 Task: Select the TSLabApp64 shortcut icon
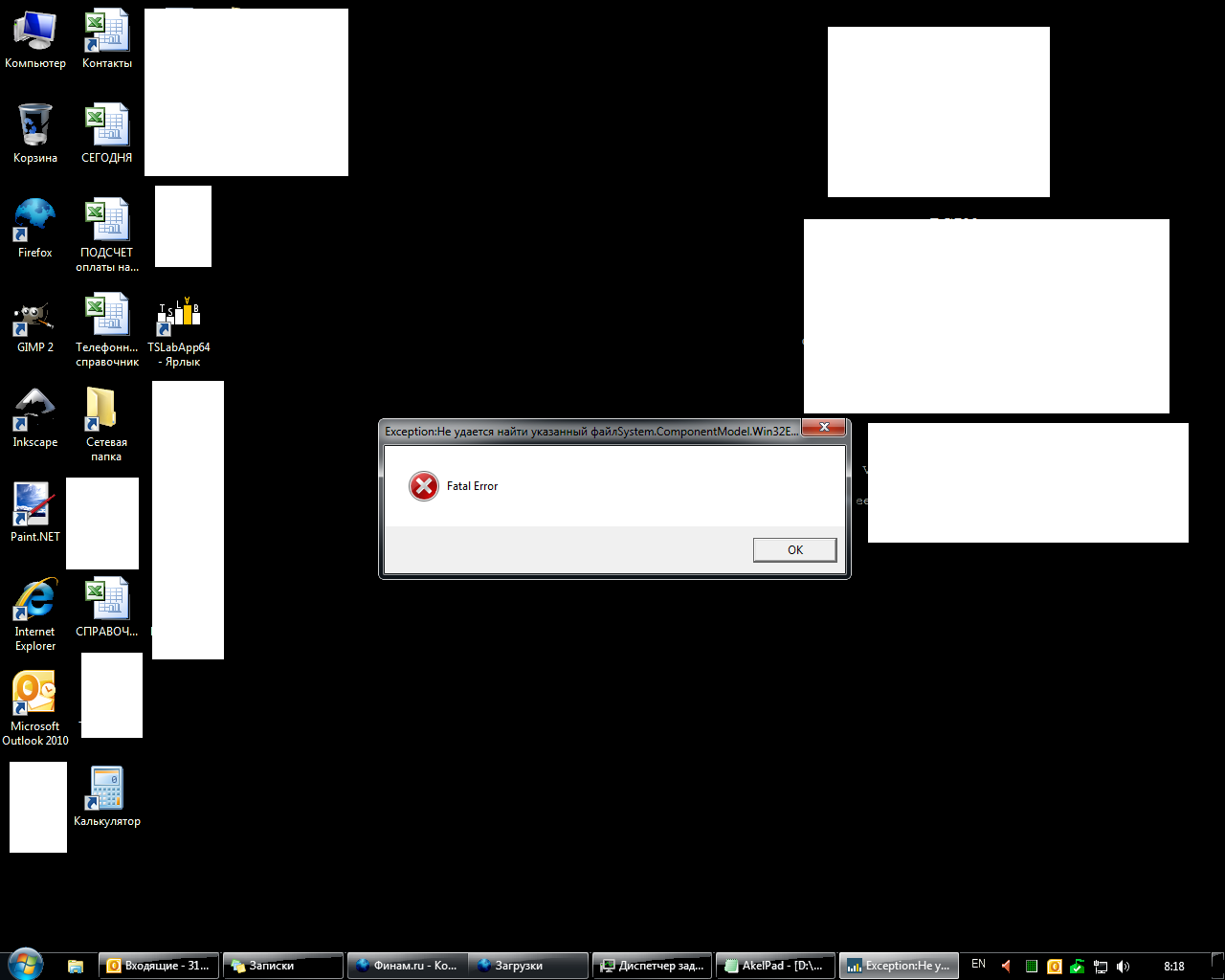point(179,330)
